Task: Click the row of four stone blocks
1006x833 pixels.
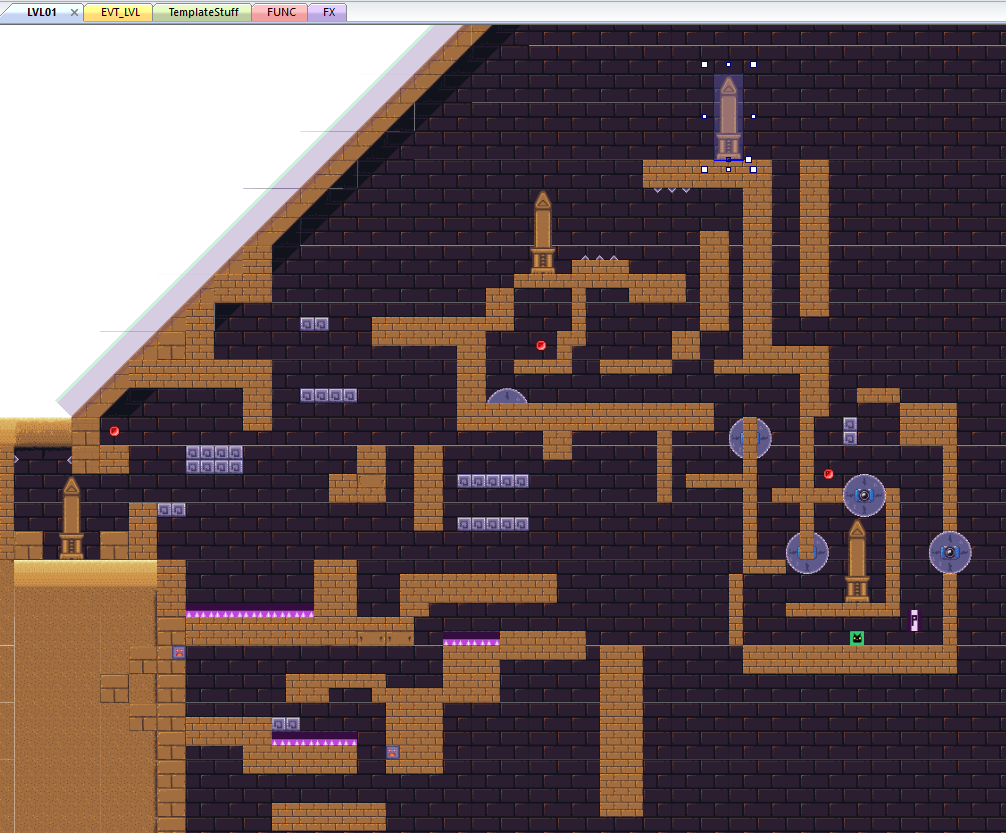Action: coord(328,395)
